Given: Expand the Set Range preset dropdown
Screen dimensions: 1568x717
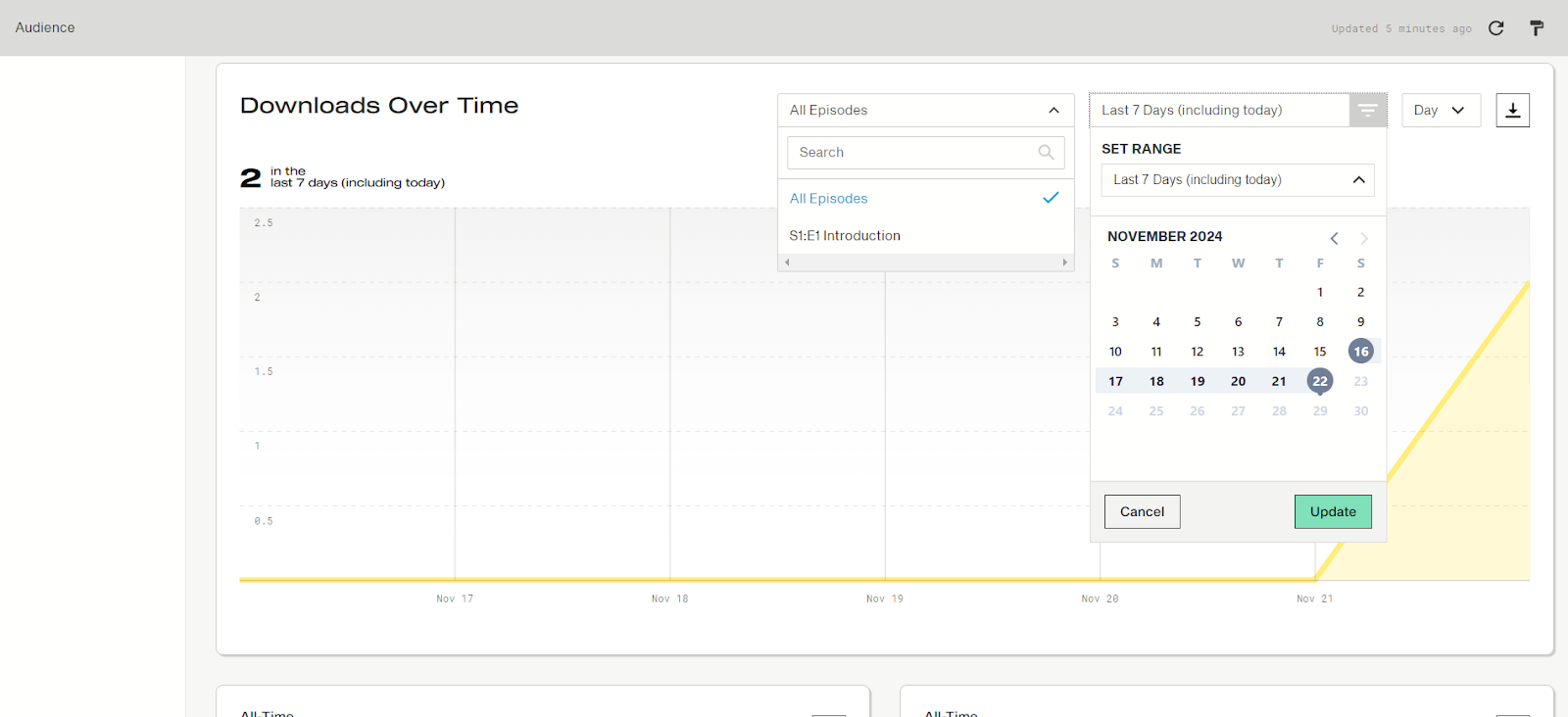Looking at the screenshot, I should pyautogui.click(x=1238, y=180).
